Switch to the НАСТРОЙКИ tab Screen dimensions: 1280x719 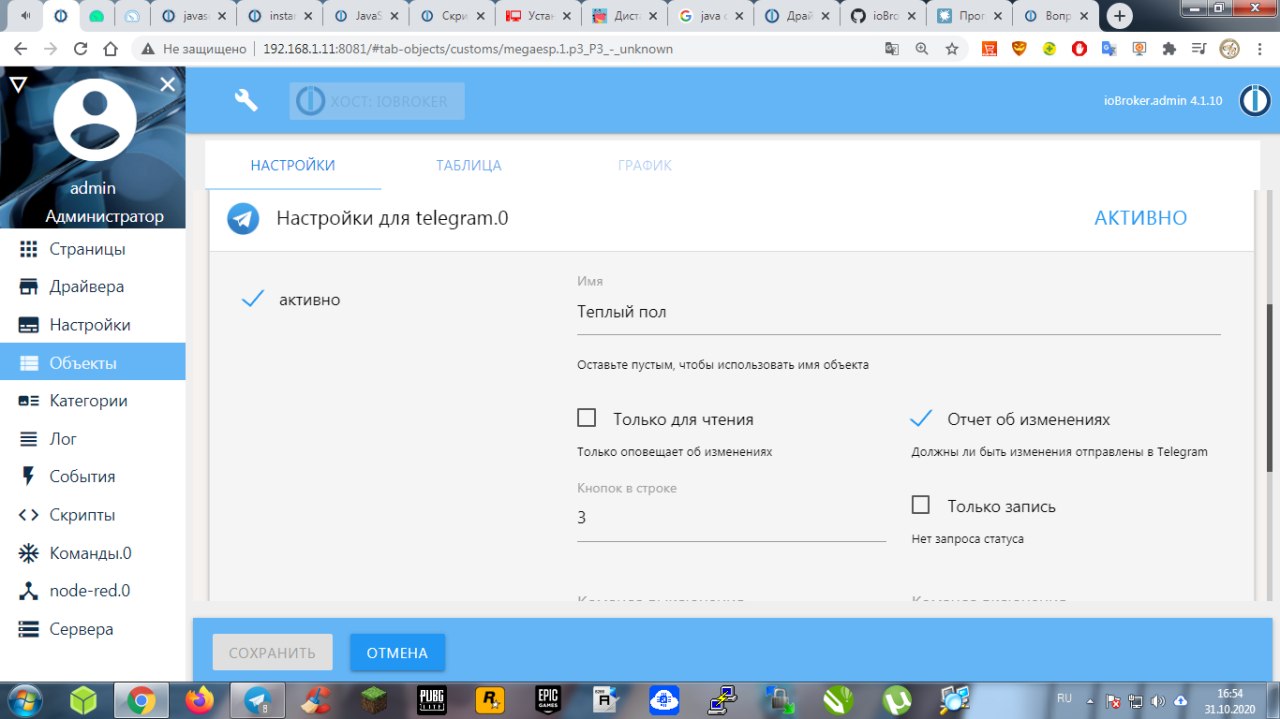(293, 165)
